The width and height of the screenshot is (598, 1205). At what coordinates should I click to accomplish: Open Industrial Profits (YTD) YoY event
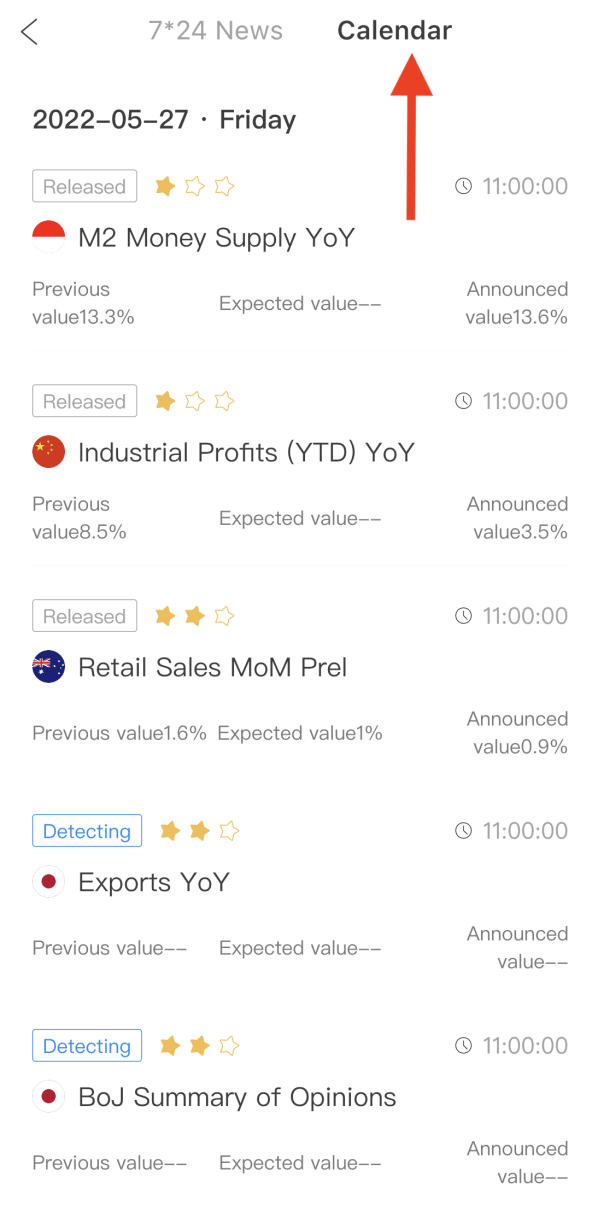246,453
